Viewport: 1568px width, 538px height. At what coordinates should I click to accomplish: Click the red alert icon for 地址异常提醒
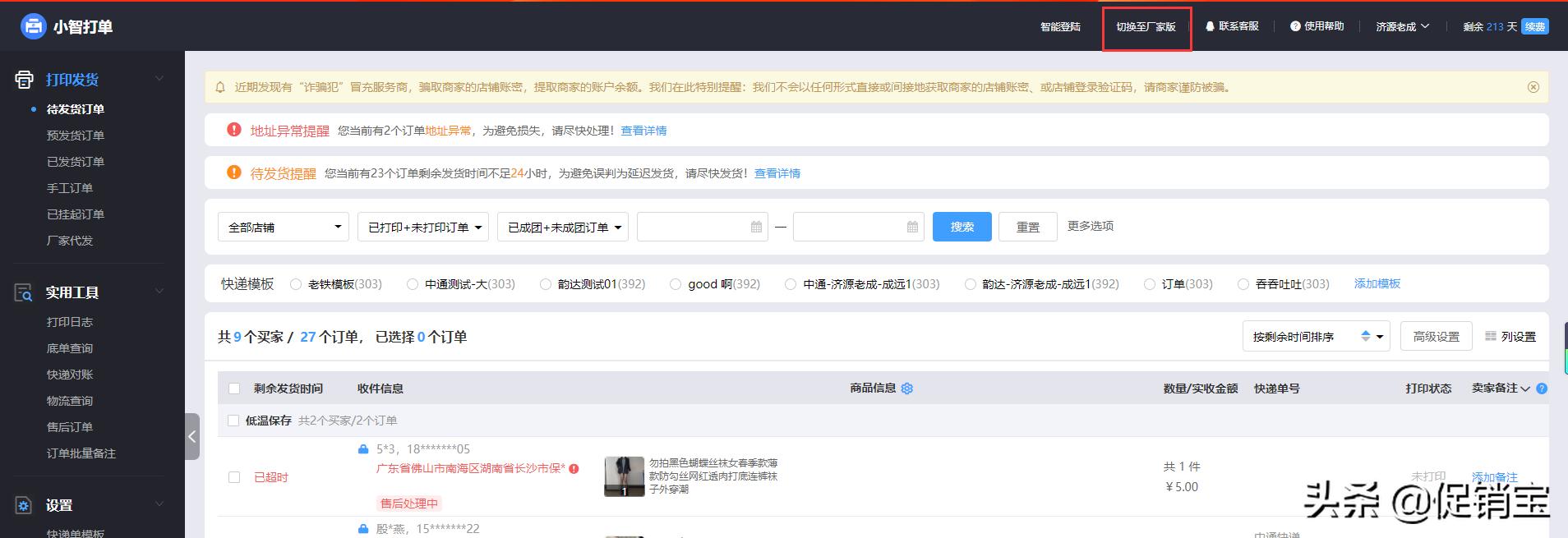coord(234,130)
